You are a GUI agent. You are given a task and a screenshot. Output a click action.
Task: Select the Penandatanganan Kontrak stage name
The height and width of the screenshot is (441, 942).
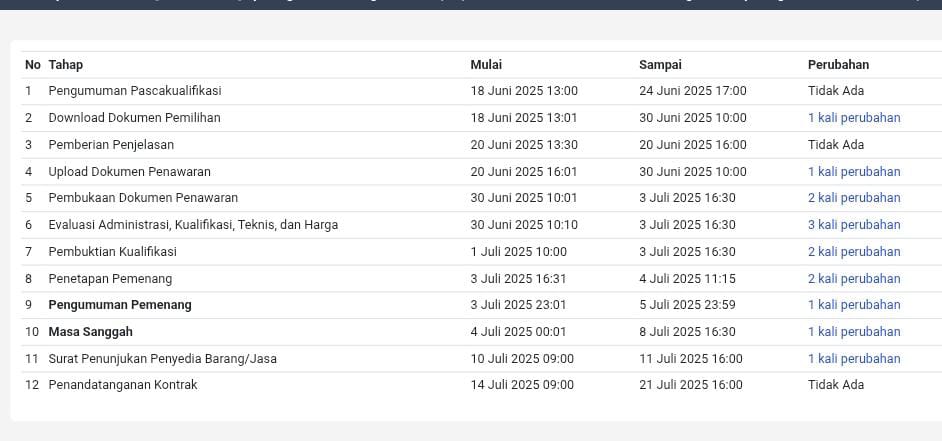coord(123,385)
